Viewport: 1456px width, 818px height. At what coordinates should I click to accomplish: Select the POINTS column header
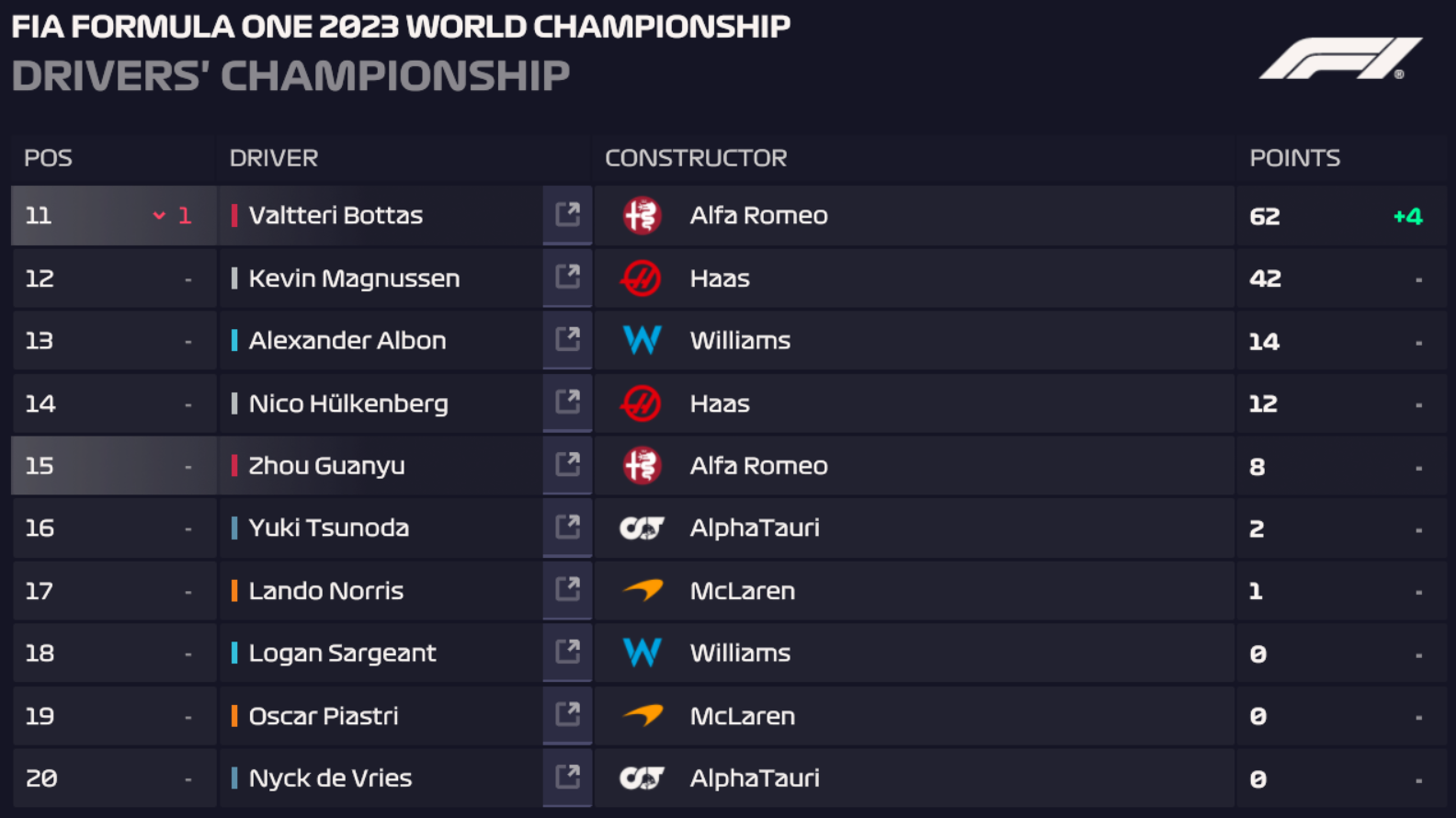click(1294, 158)
